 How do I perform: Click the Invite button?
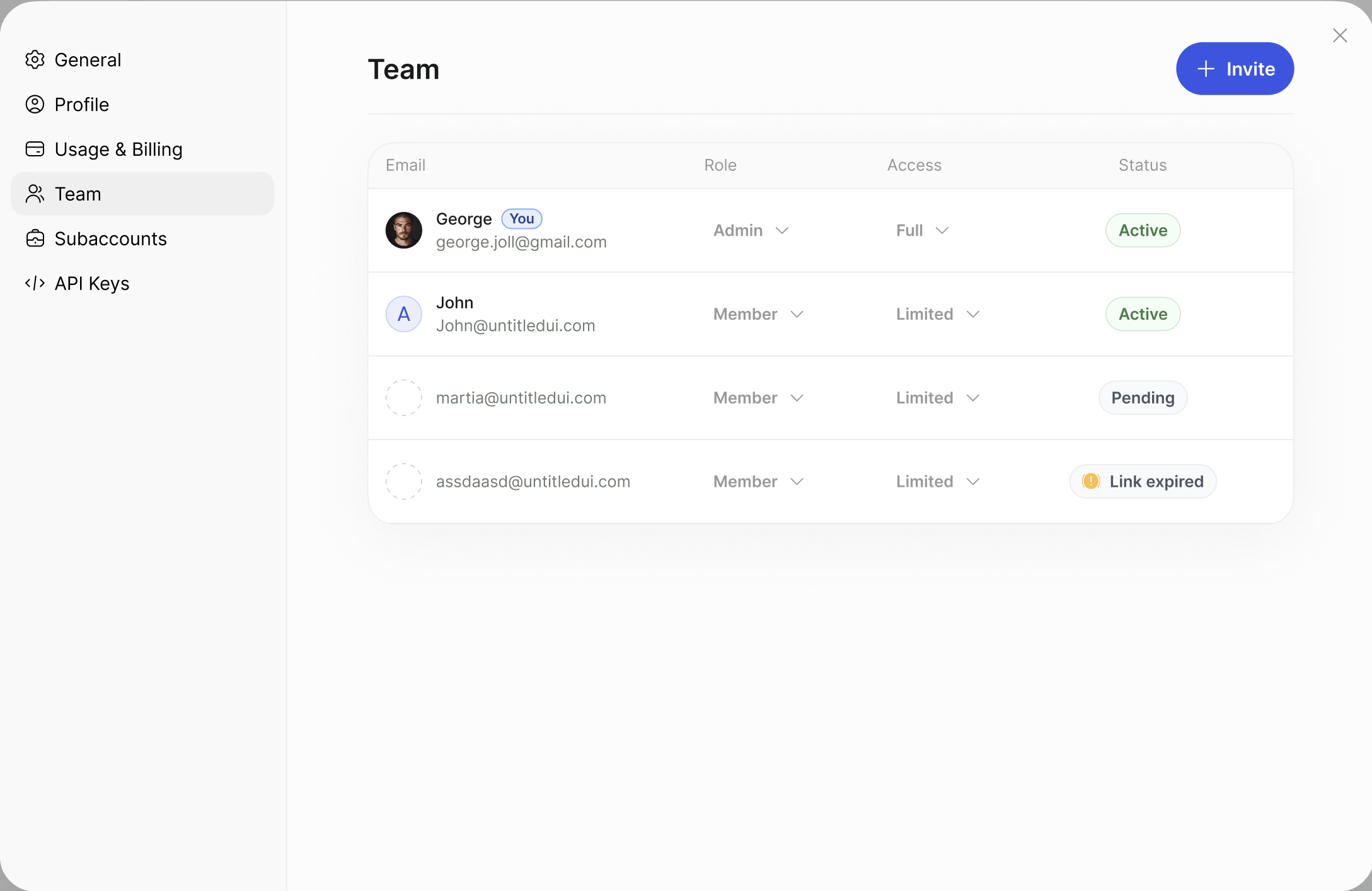pyautogui.click(x=1235, y=69)
